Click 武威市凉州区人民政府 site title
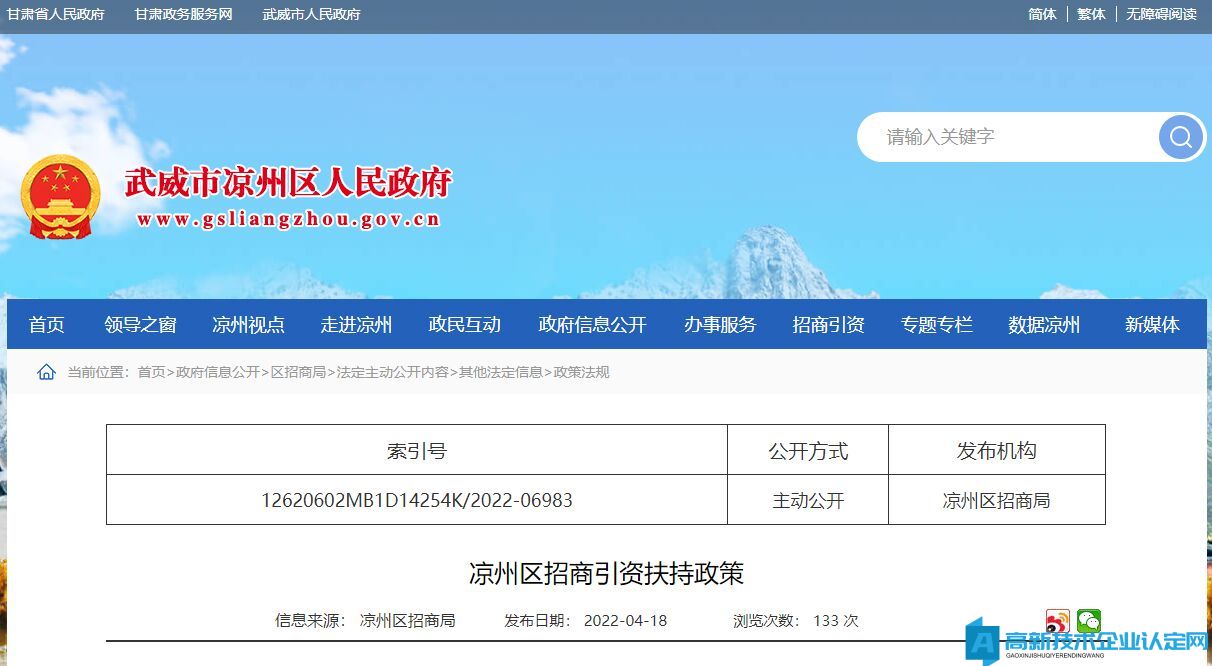The height and width of the screenshot is (666, 1212). (288, 183)
